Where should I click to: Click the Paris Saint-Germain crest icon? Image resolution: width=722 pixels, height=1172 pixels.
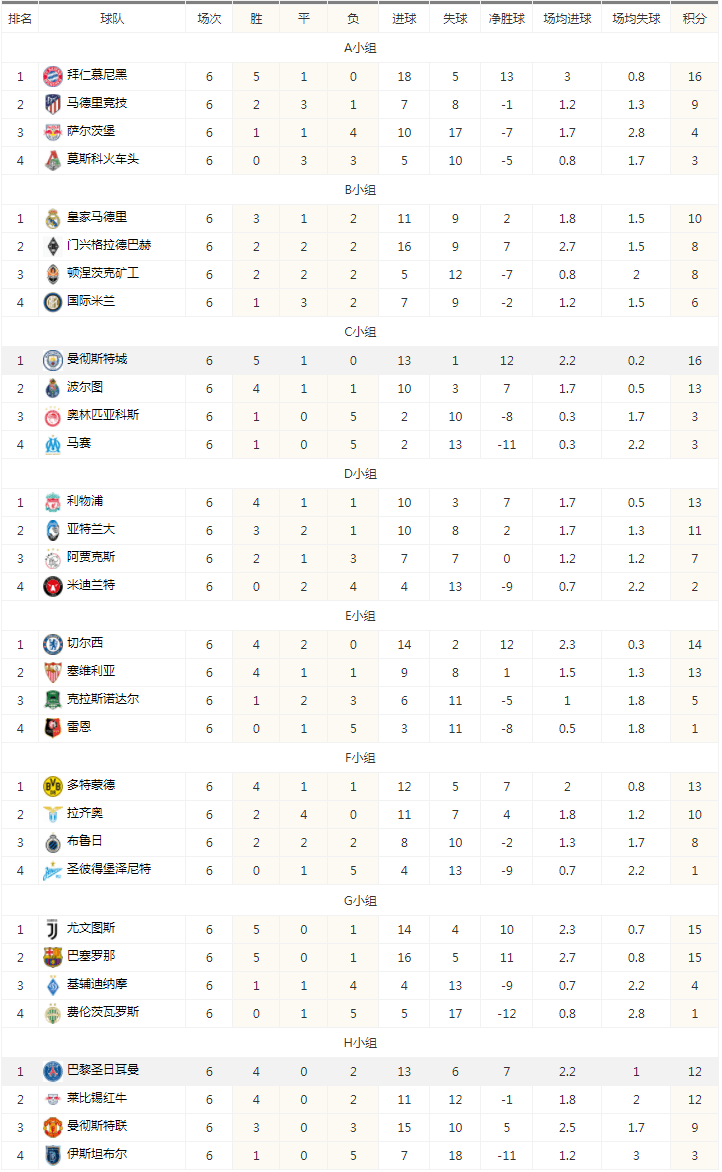tap(52, 1072)
